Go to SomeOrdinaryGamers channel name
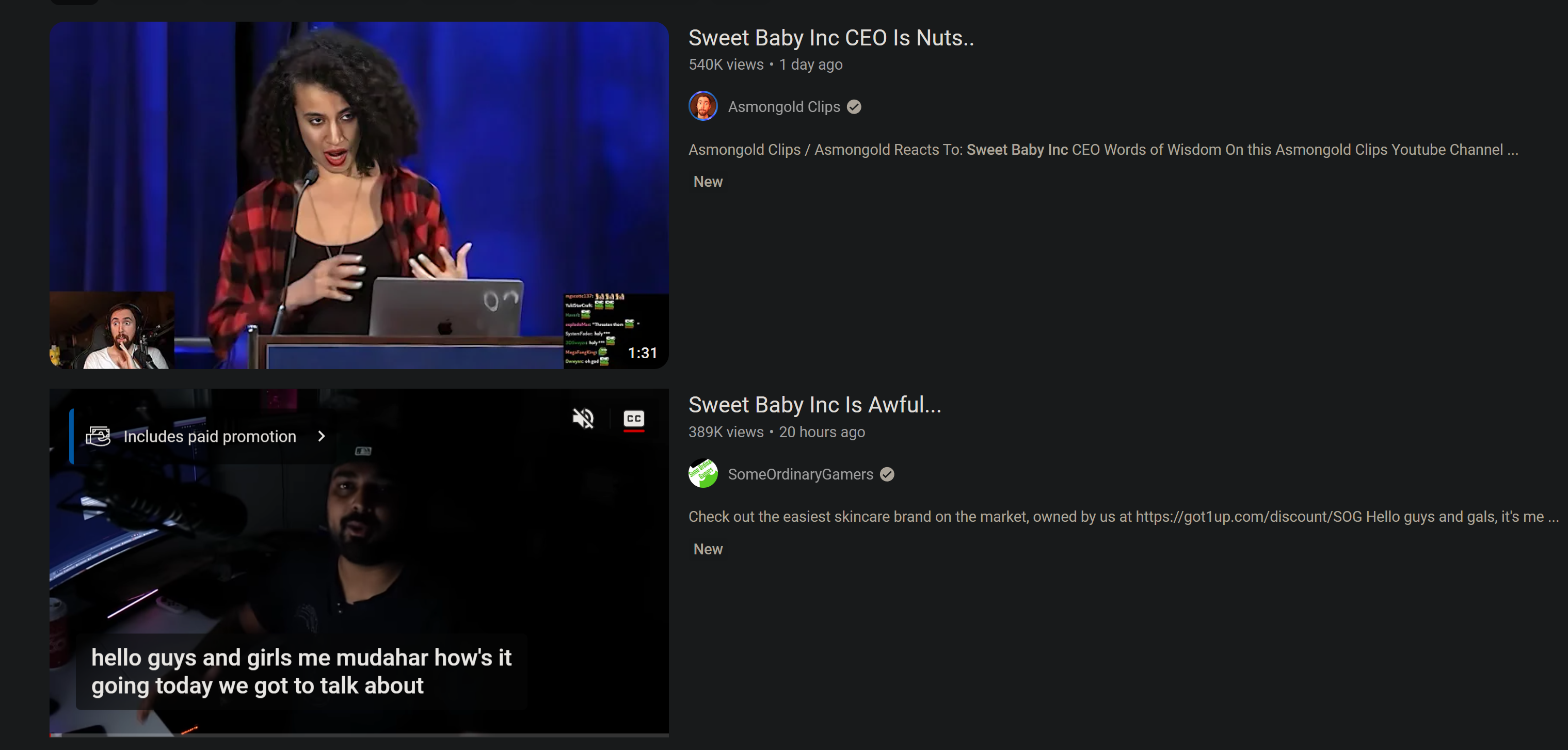 pyautogui.click(x=800, y=474)
